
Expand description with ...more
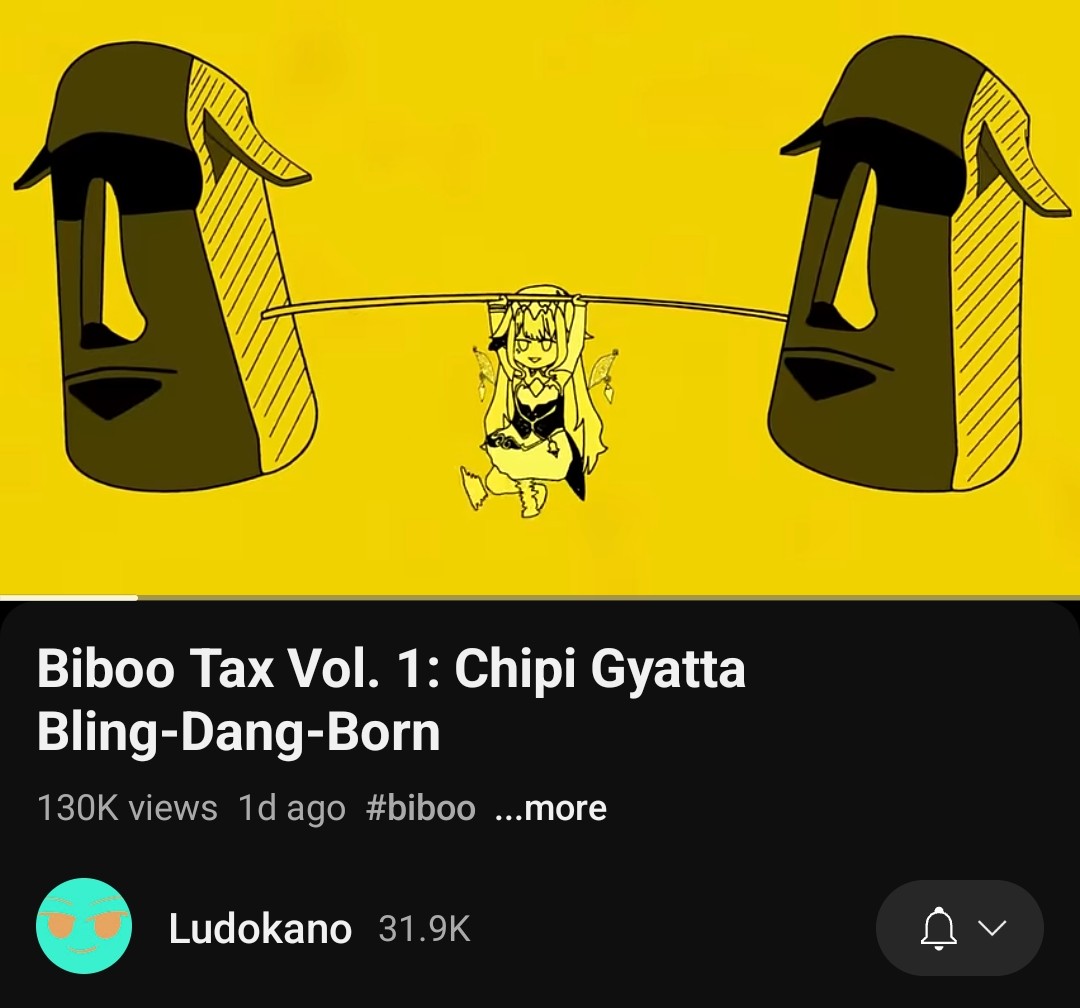coord(551,808)
